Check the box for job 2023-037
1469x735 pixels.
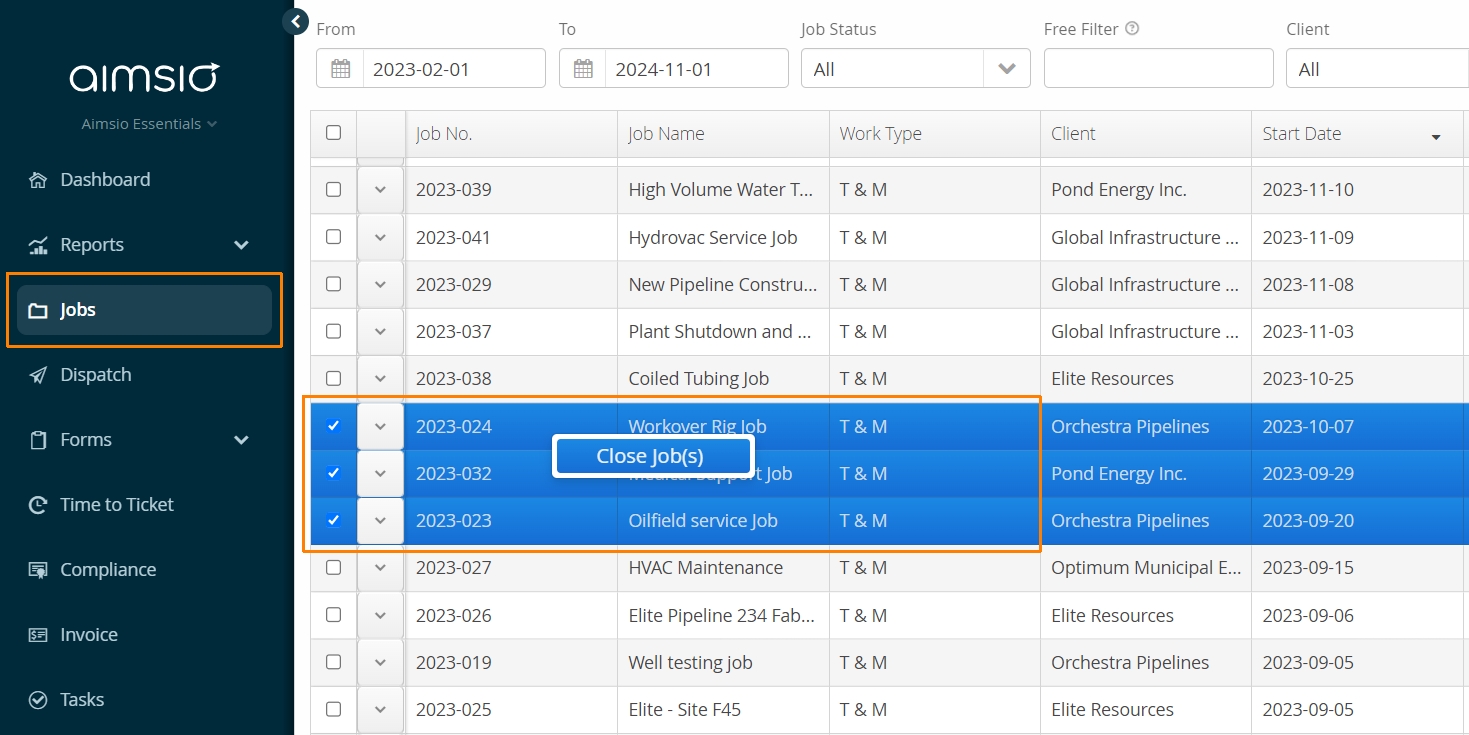click(x=334, y=331)
